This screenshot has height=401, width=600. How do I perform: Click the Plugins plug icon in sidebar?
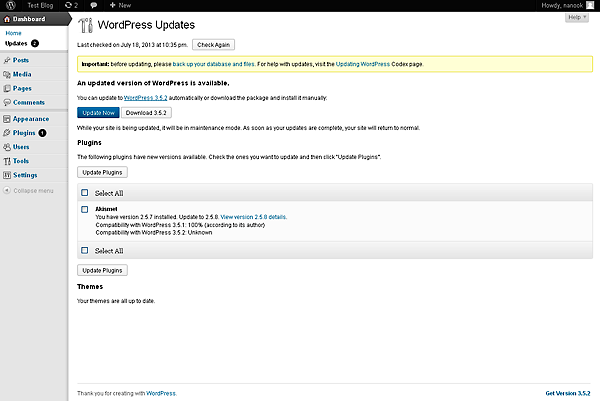7,133
